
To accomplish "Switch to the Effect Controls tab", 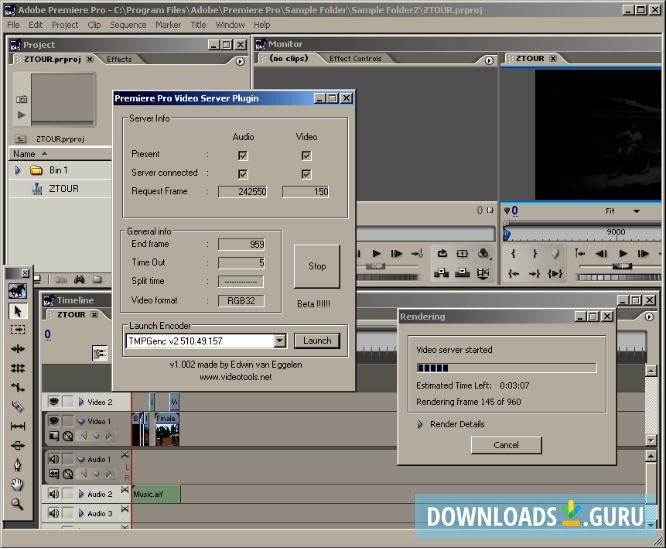I will 355,59.
